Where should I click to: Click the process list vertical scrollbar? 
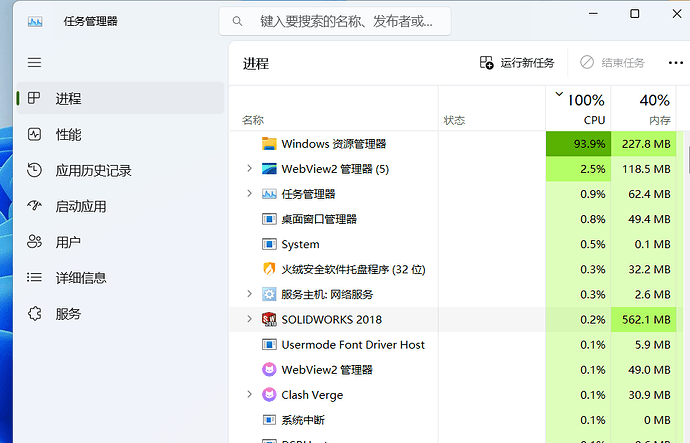688,160
